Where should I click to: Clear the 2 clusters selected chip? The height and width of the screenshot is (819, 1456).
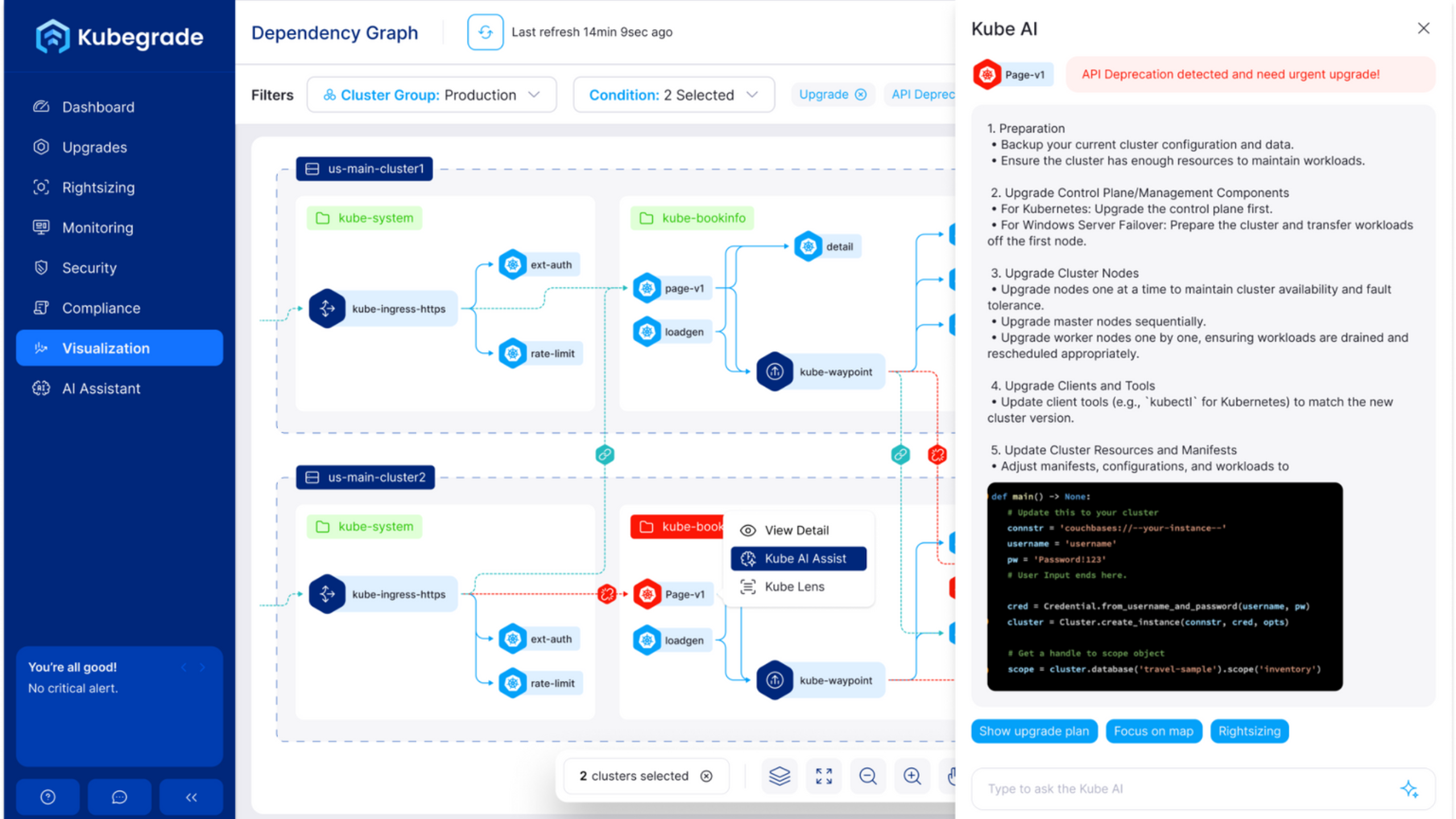point(706,776)
